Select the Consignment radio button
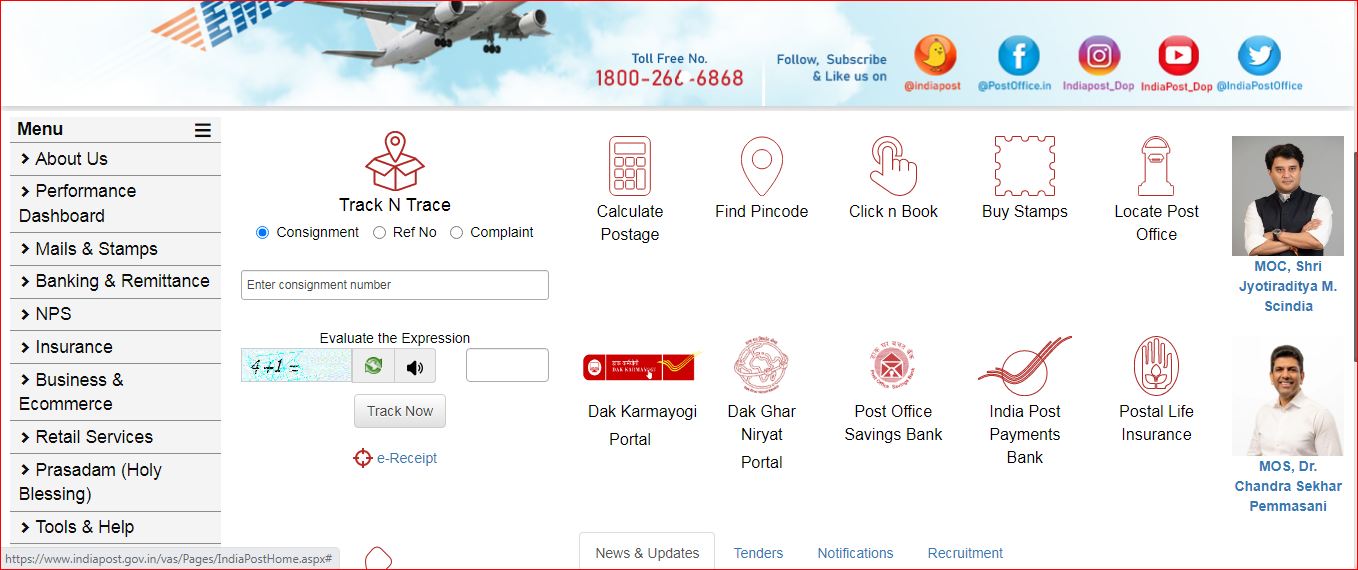The image size is (1358, 570). 263,232
